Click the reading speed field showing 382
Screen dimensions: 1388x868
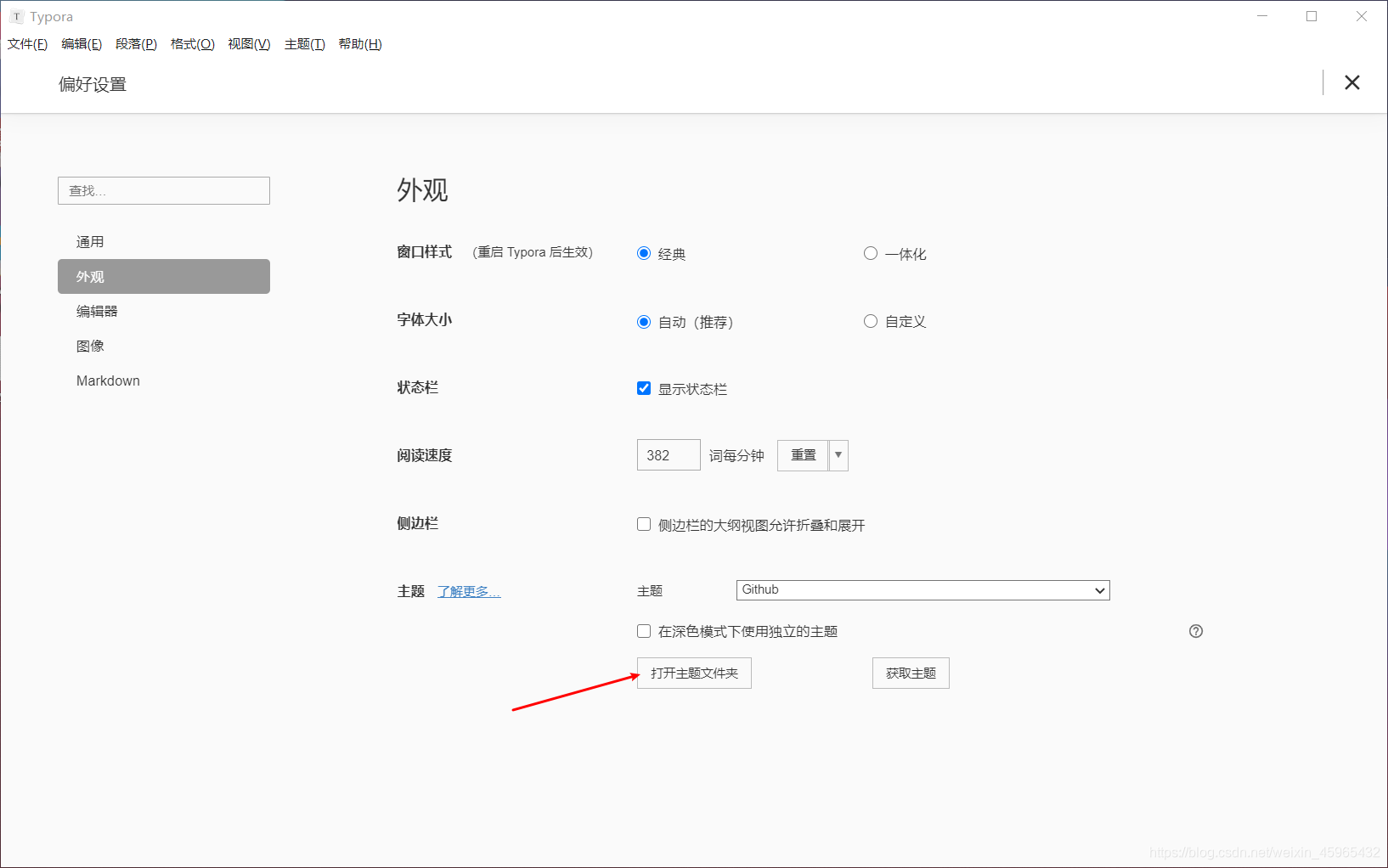pos(669,455)
